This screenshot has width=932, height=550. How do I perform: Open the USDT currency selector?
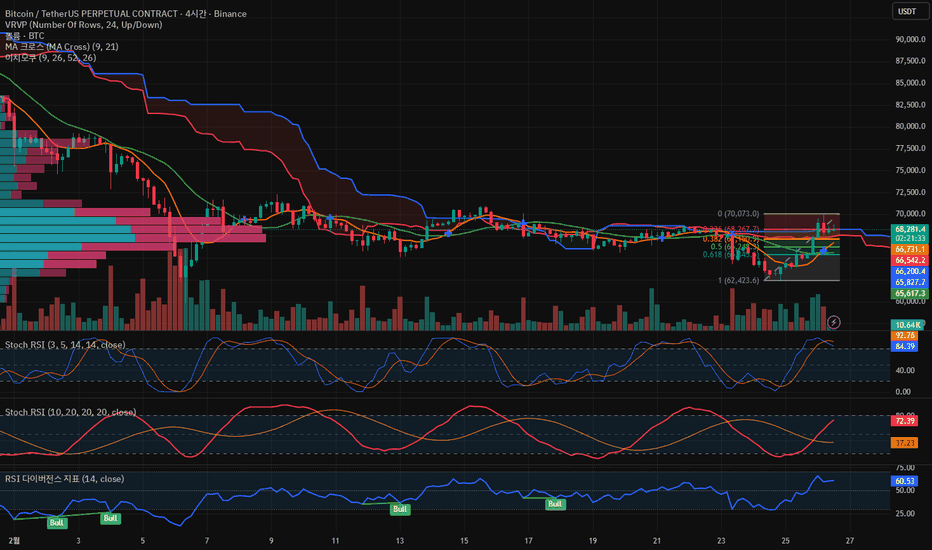[910, 11]
